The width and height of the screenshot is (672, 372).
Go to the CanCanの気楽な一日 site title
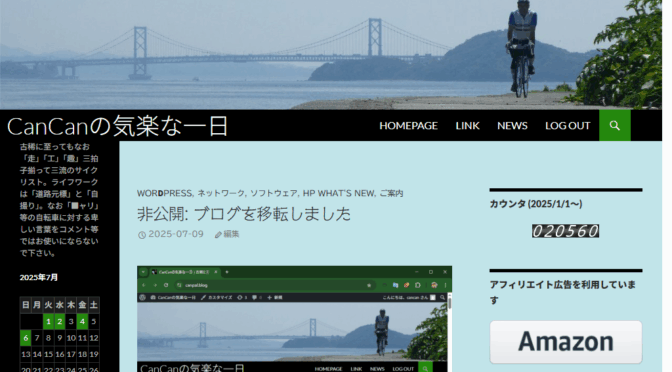click(117, 126)
